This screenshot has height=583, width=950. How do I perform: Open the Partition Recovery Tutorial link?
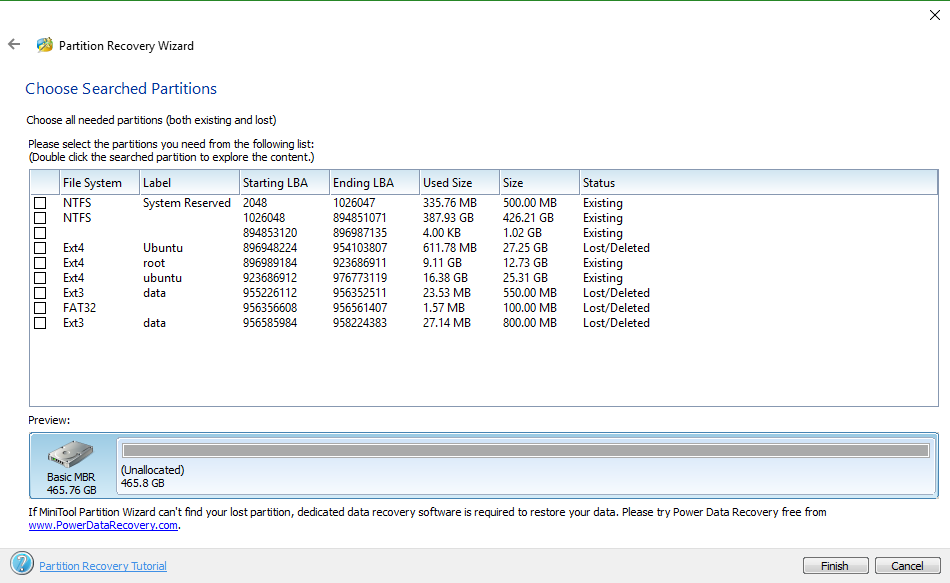103,566
